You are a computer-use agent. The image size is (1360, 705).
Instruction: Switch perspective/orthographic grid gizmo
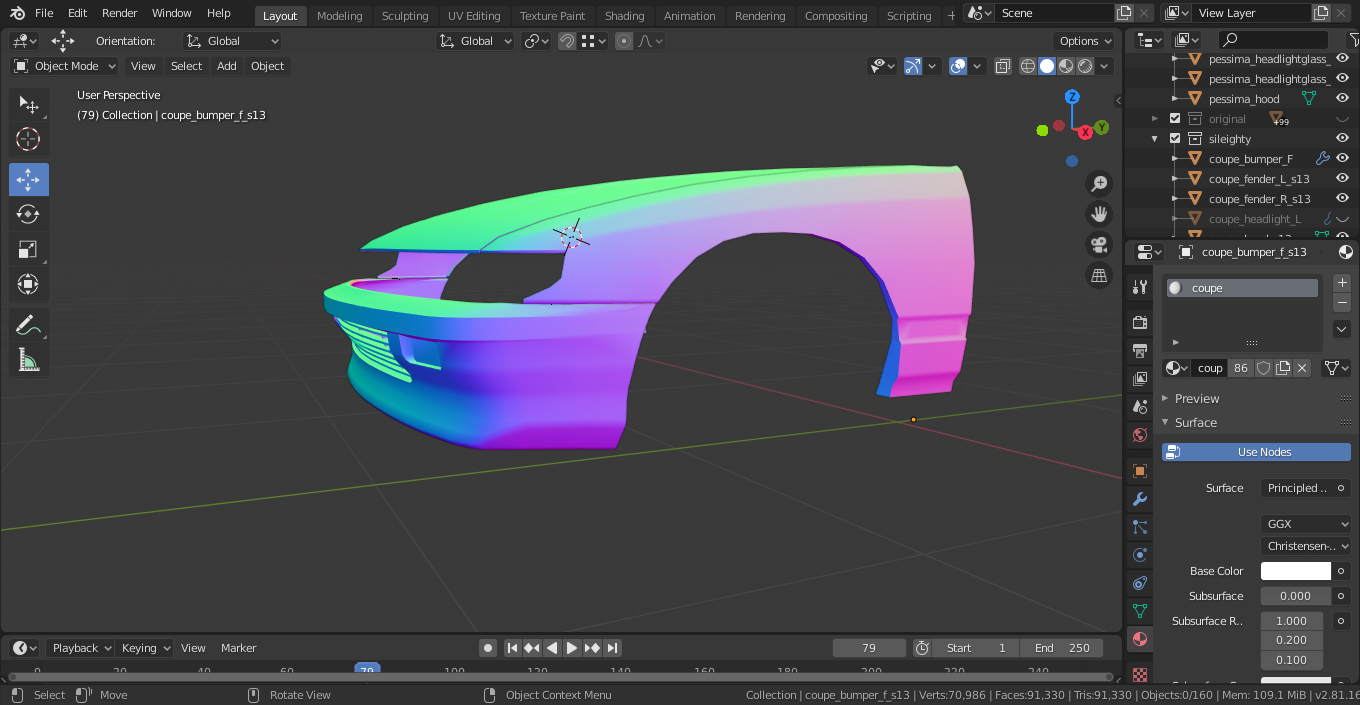coord(1099,274)
